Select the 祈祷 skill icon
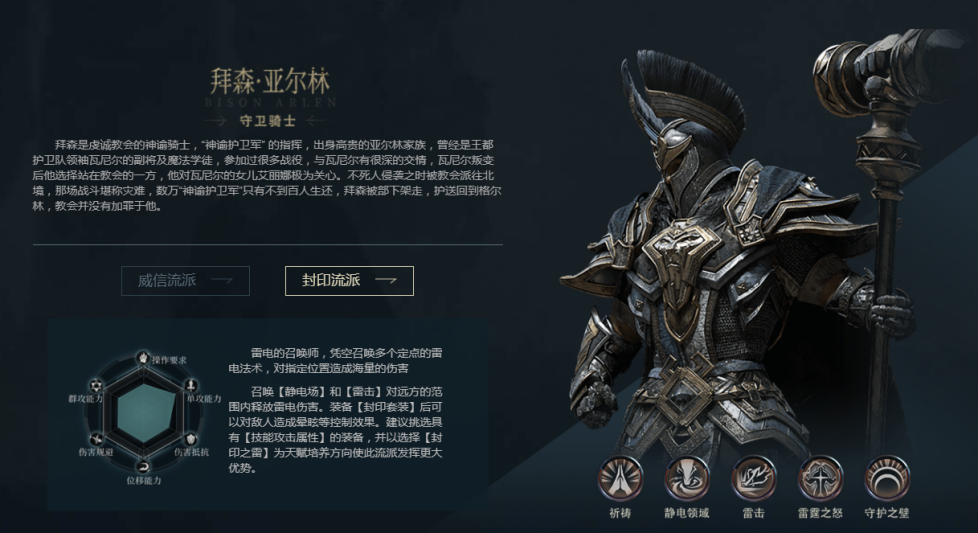 (620, 478)
